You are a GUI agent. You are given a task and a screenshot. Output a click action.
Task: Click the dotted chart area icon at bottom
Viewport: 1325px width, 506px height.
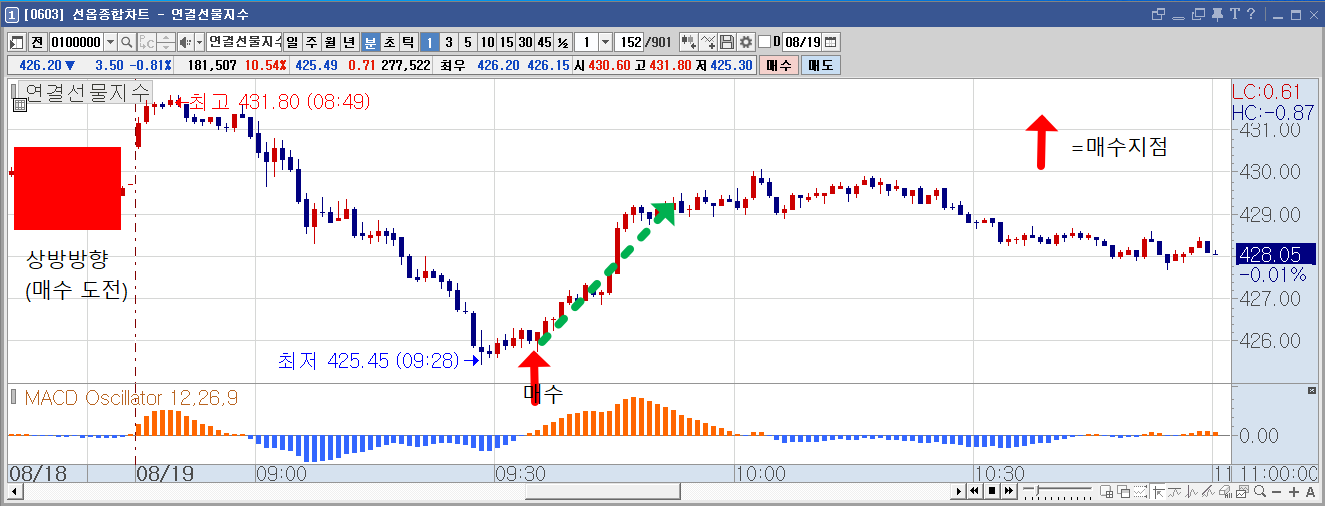(1141, 491)
